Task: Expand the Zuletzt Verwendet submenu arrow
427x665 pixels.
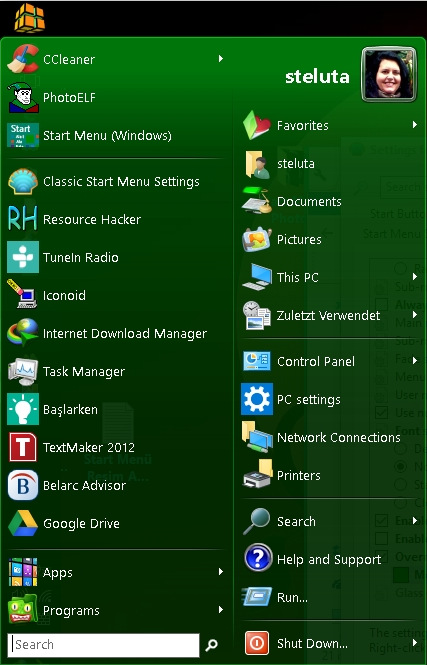Action: [415, 315]
